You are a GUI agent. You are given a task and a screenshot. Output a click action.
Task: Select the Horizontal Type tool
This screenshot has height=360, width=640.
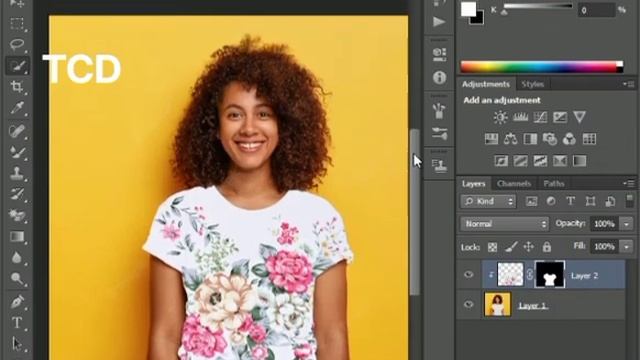(x=17, y=323)
